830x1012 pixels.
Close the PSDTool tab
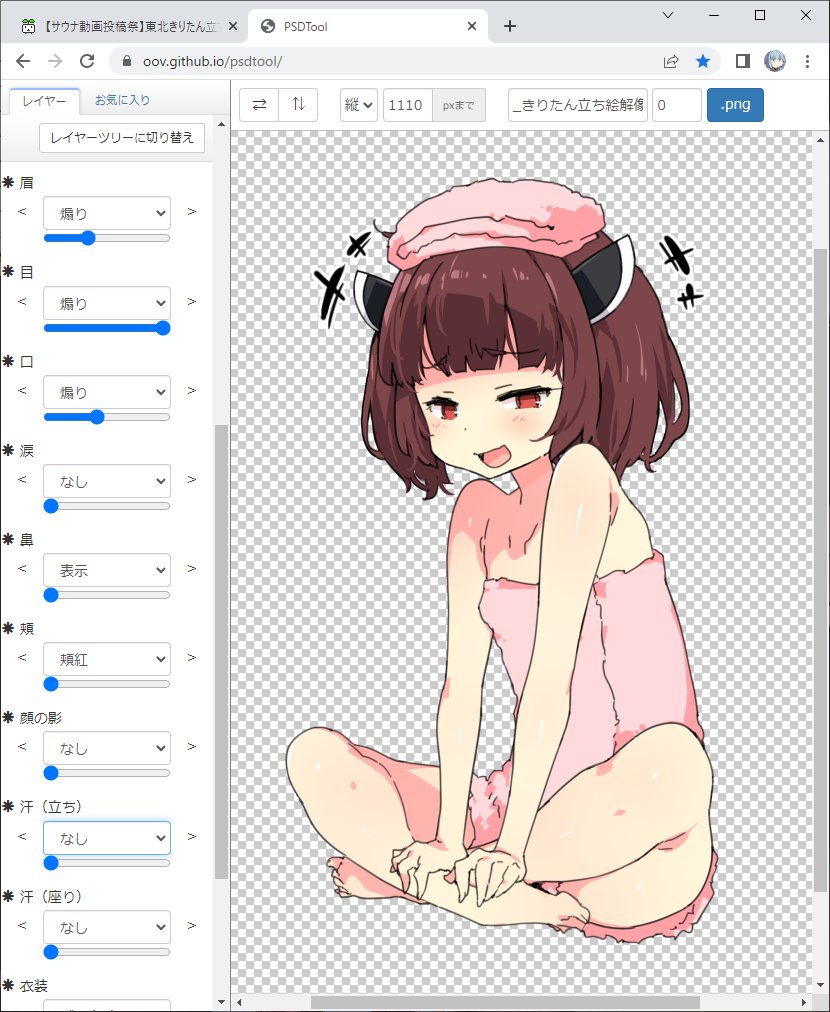pyautogui.click(x=472, y=26)
